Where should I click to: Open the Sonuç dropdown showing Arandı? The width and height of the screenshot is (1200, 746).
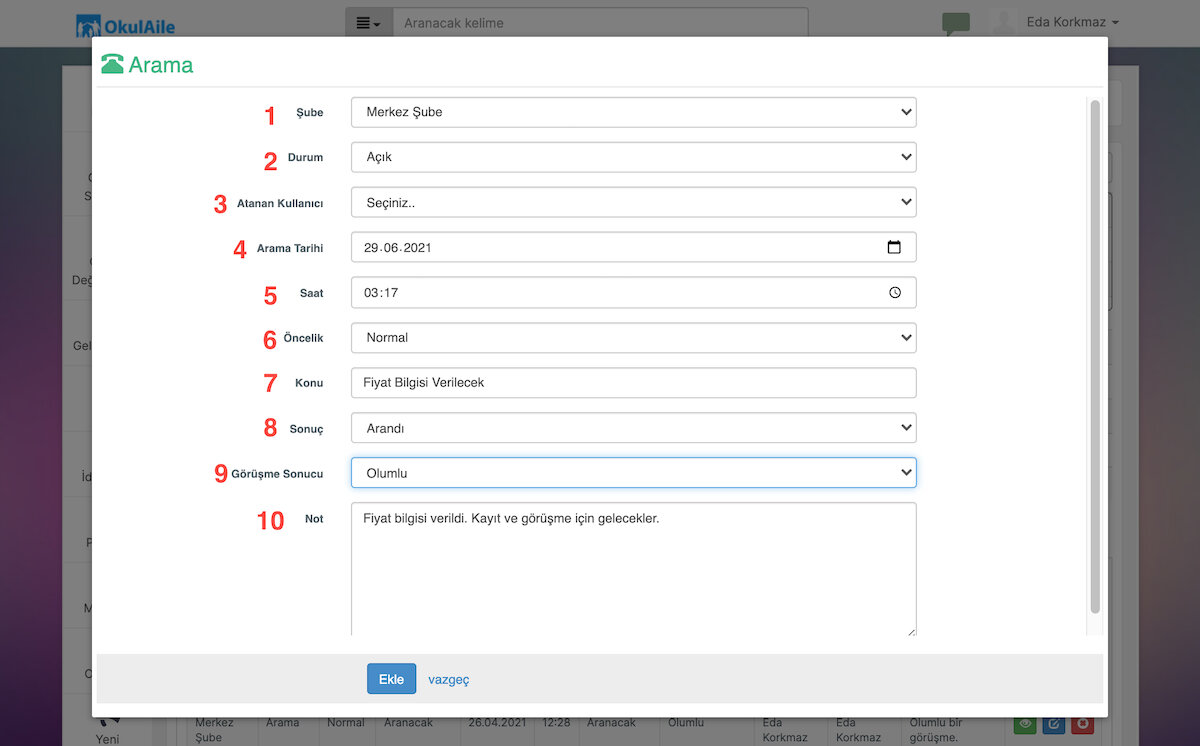pos(633,428)
